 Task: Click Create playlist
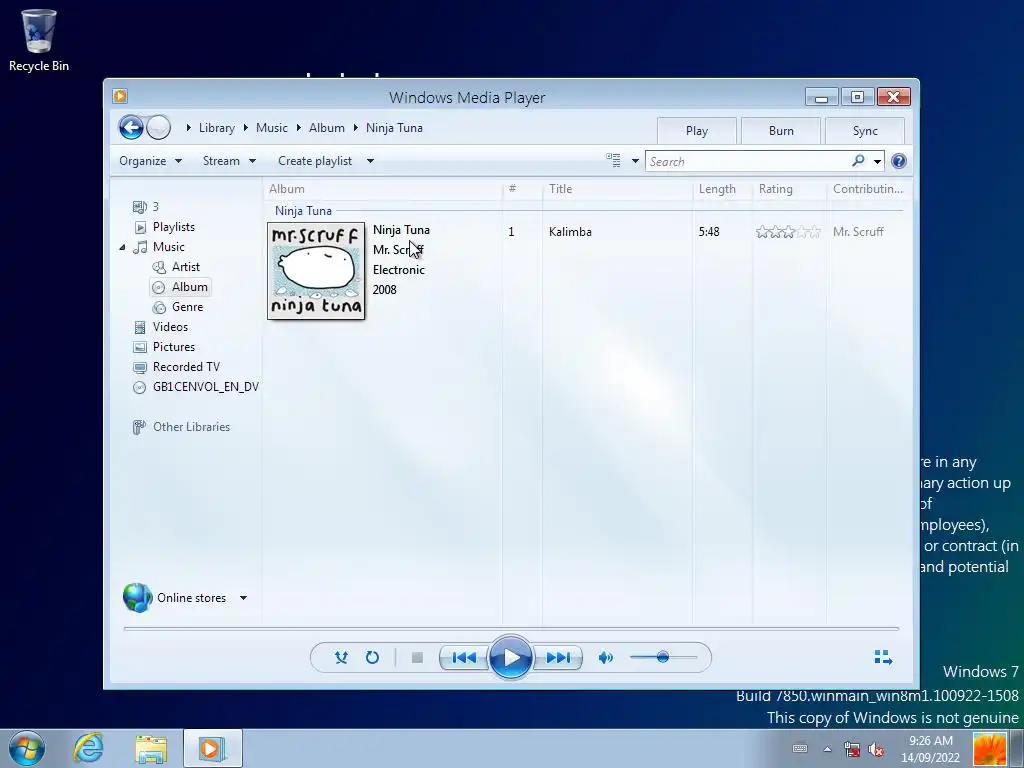tap(315, 161)
